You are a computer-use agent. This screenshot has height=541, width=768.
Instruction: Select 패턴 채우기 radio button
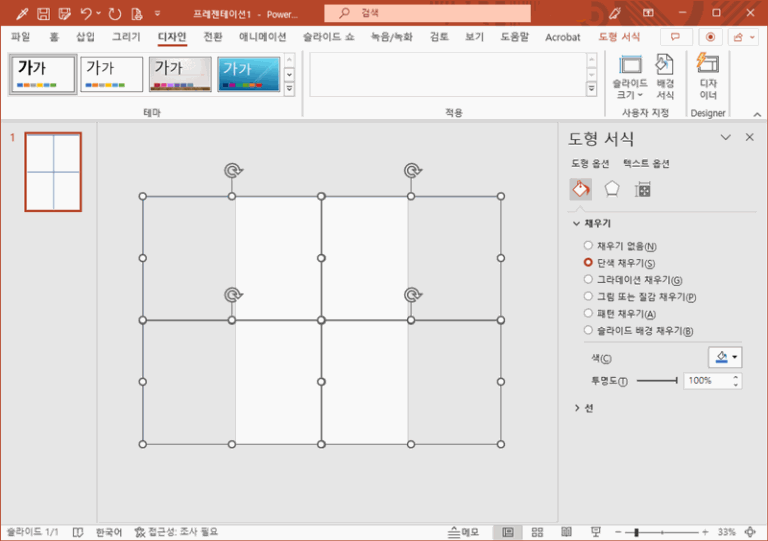pos(588,313)
